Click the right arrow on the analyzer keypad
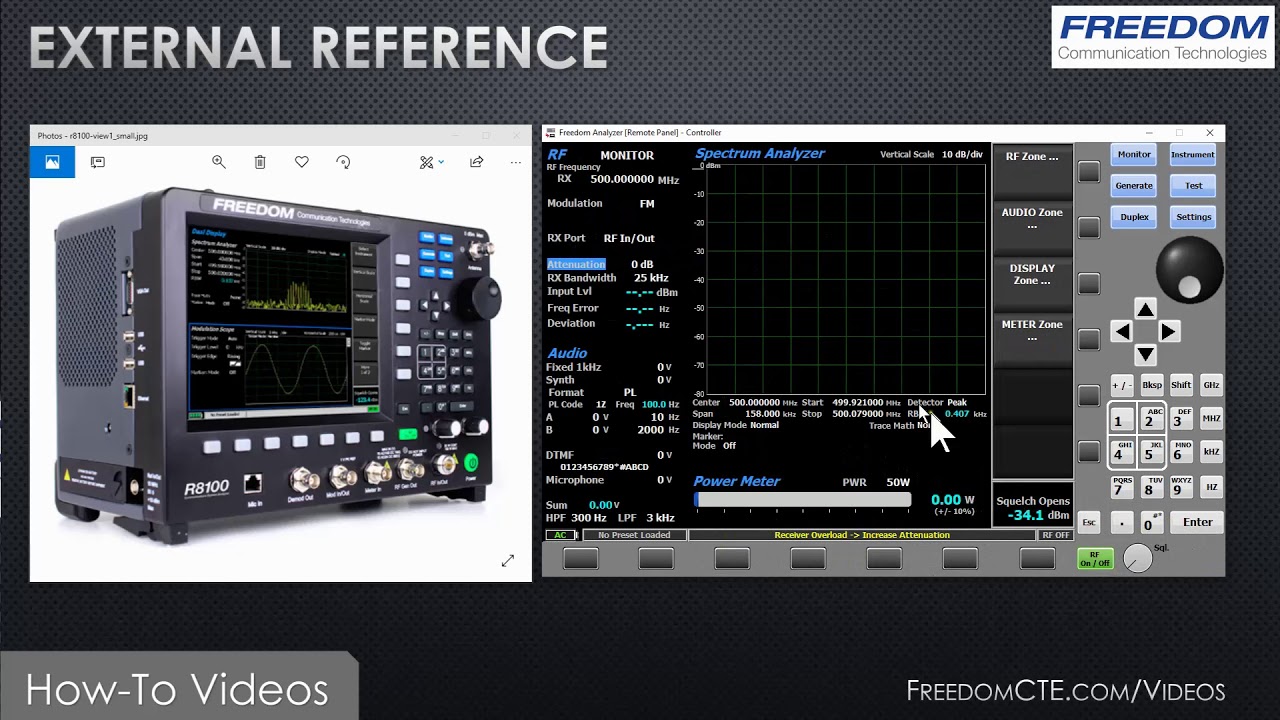This screenshot has width=1280, height=720. 1168,332
